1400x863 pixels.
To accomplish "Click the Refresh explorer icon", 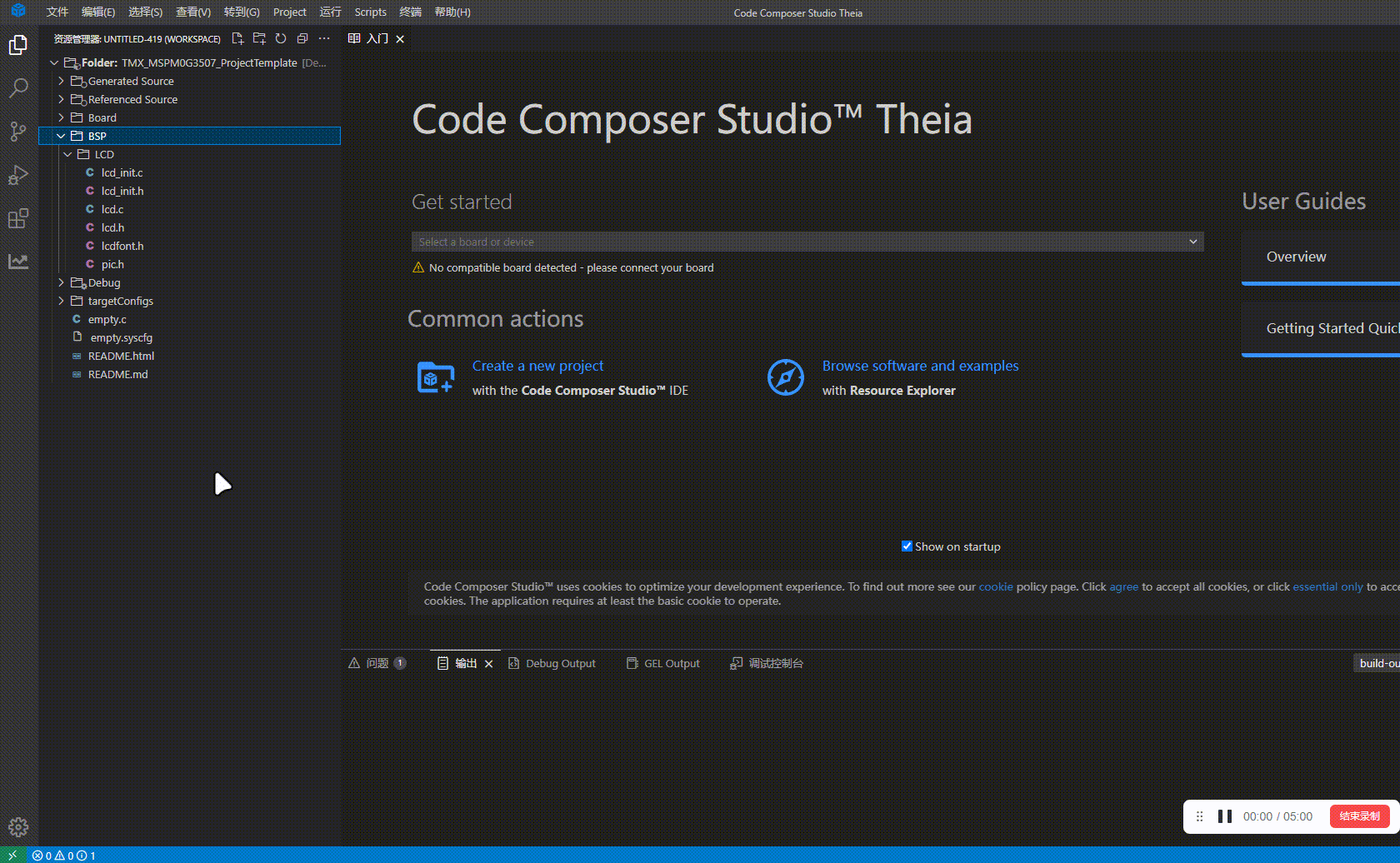I will point(281,38).
